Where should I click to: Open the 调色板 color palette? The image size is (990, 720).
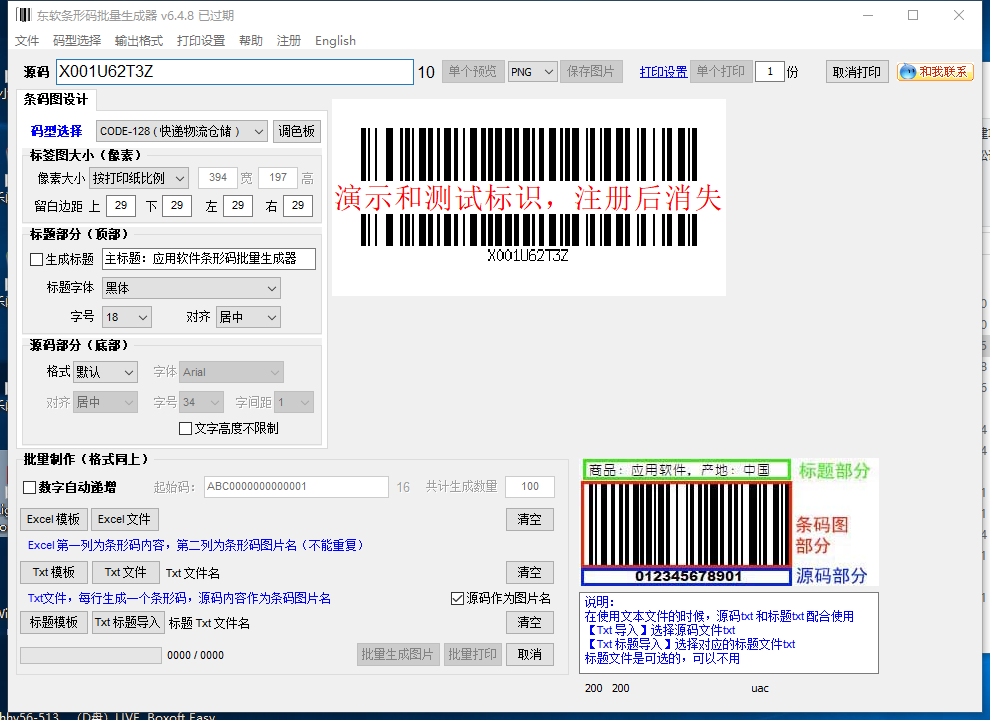coord(296,131)
